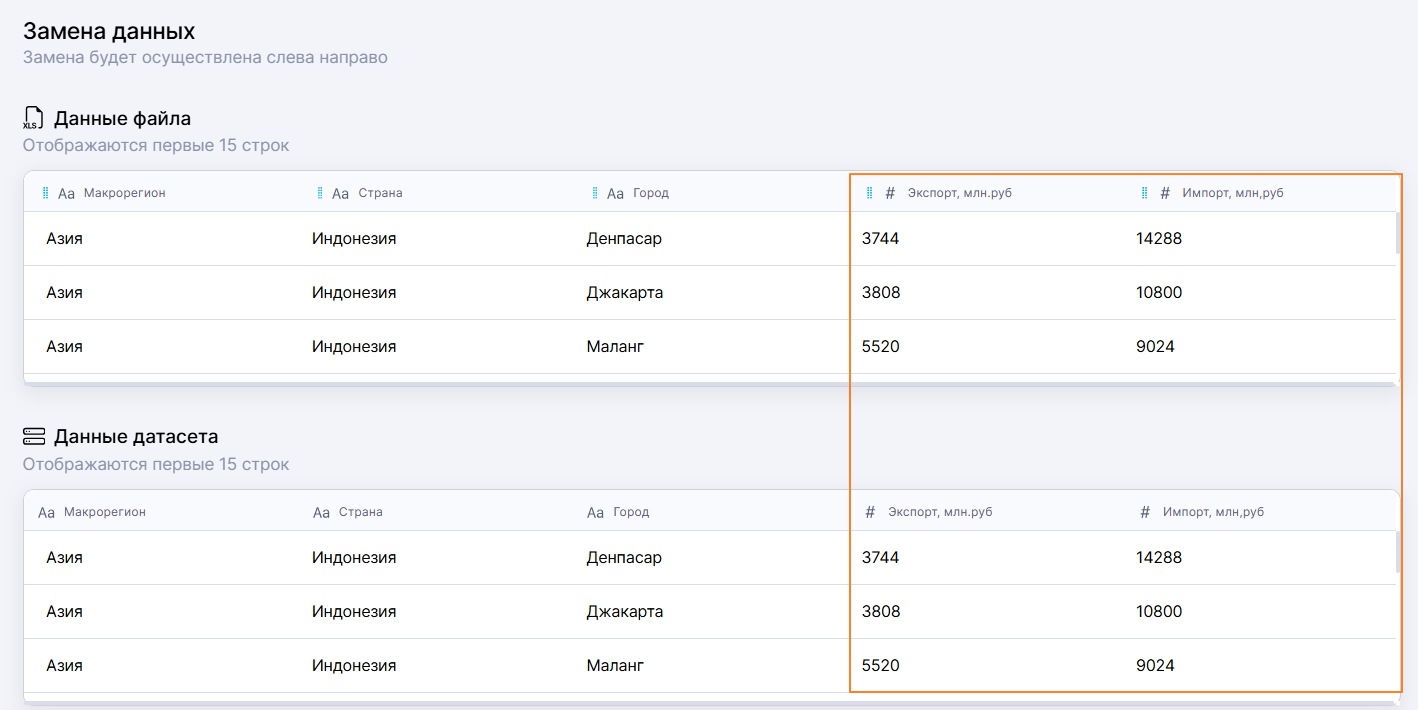Click the Макрорегион drag handle in file table

coord(46,193)
